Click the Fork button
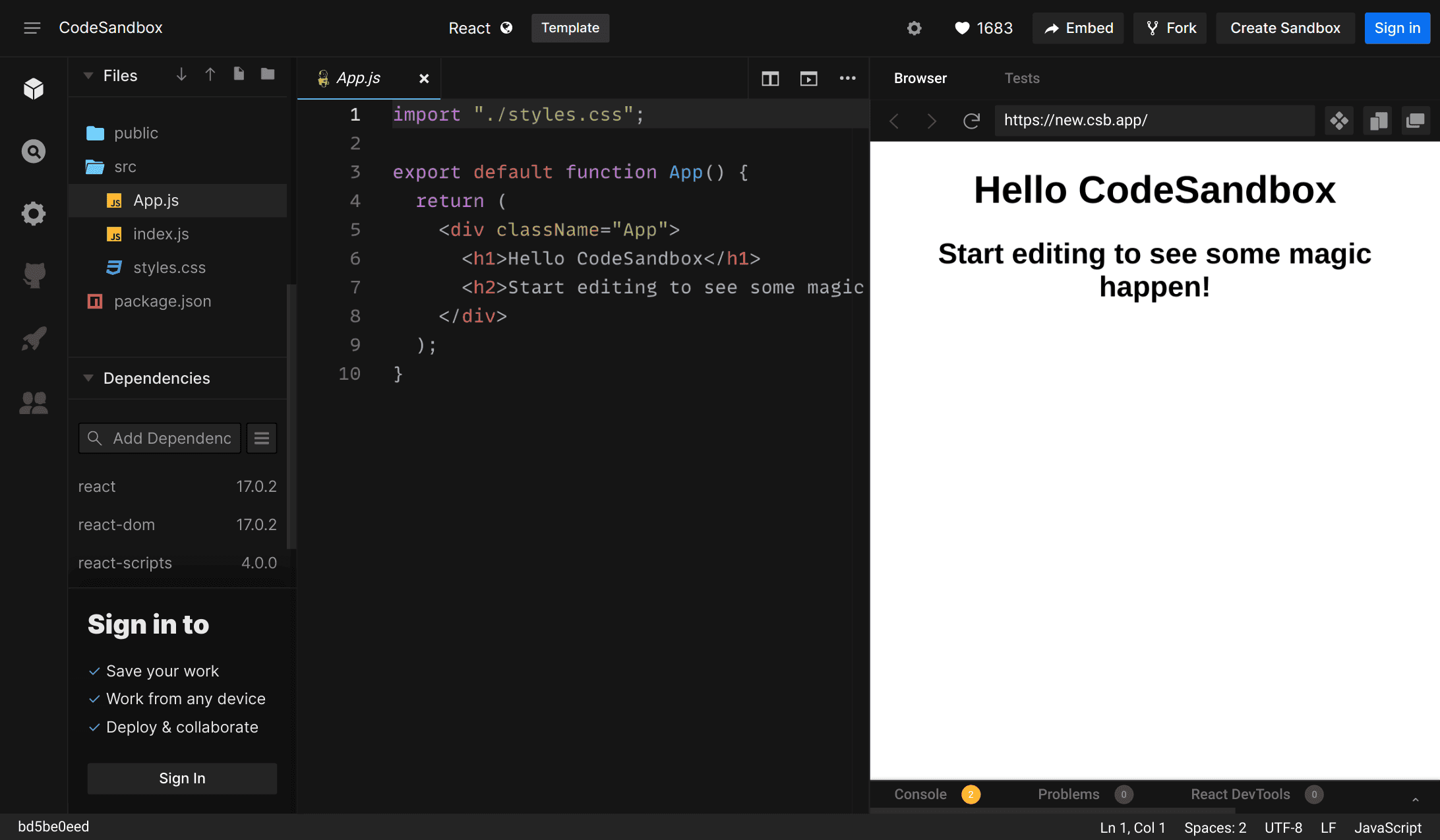Screen dimensions: 1440x840 (x=1172, y=27)
